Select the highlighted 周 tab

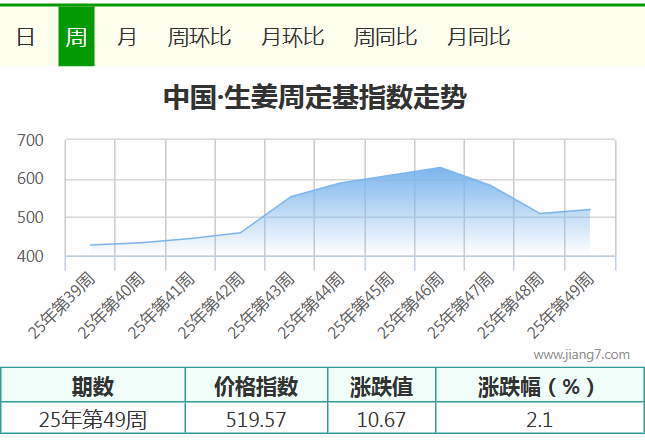pyautogui.click(x=76, y=37)
